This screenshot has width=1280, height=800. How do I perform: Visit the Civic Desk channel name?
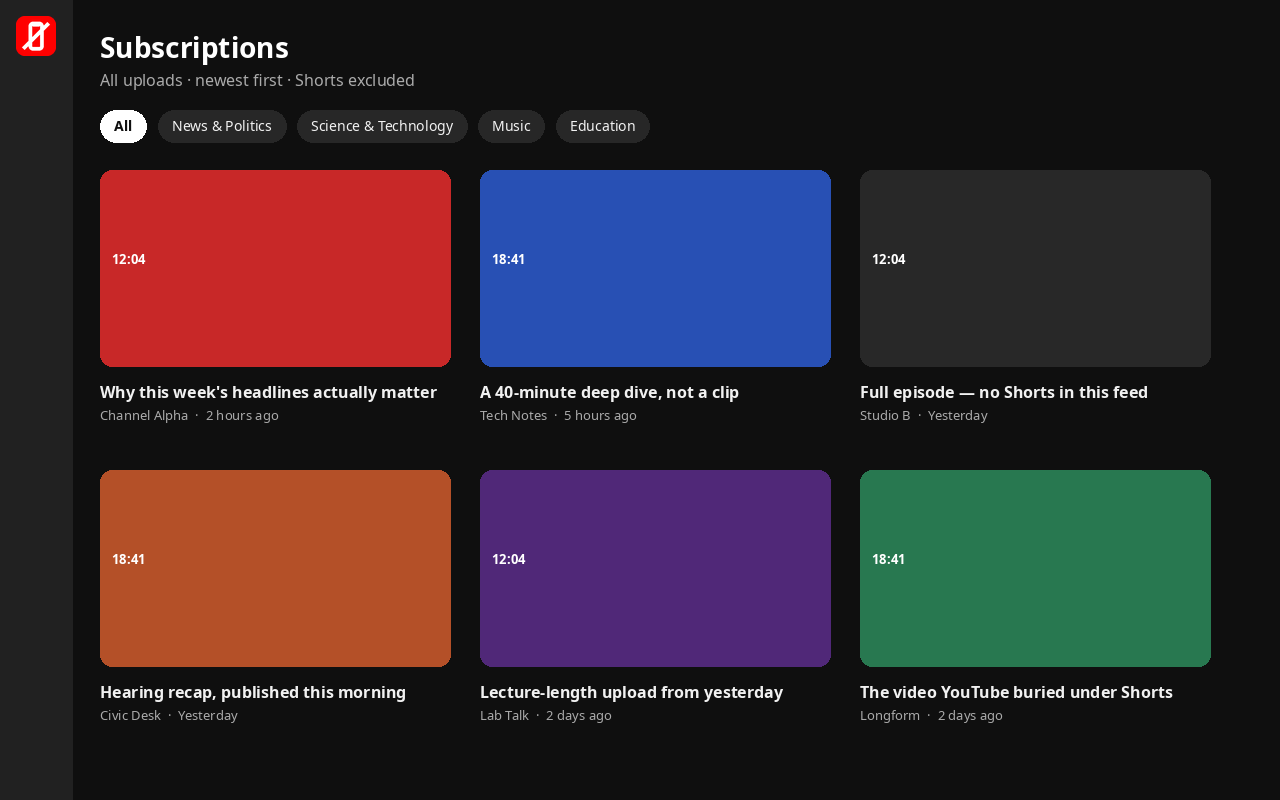coord(130,715)
